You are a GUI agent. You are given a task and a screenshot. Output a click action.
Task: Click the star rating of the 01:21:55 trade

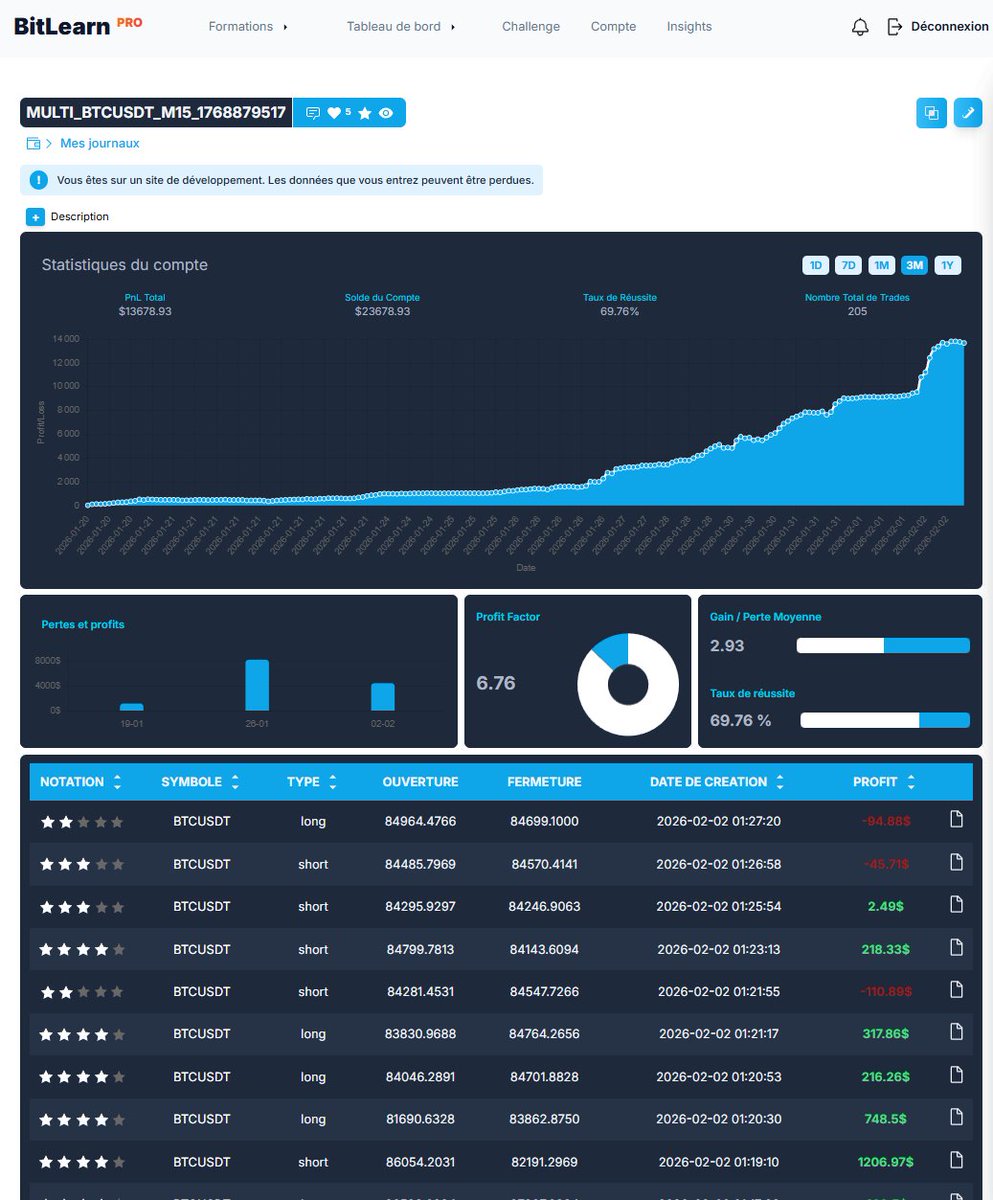click(82, 992)
